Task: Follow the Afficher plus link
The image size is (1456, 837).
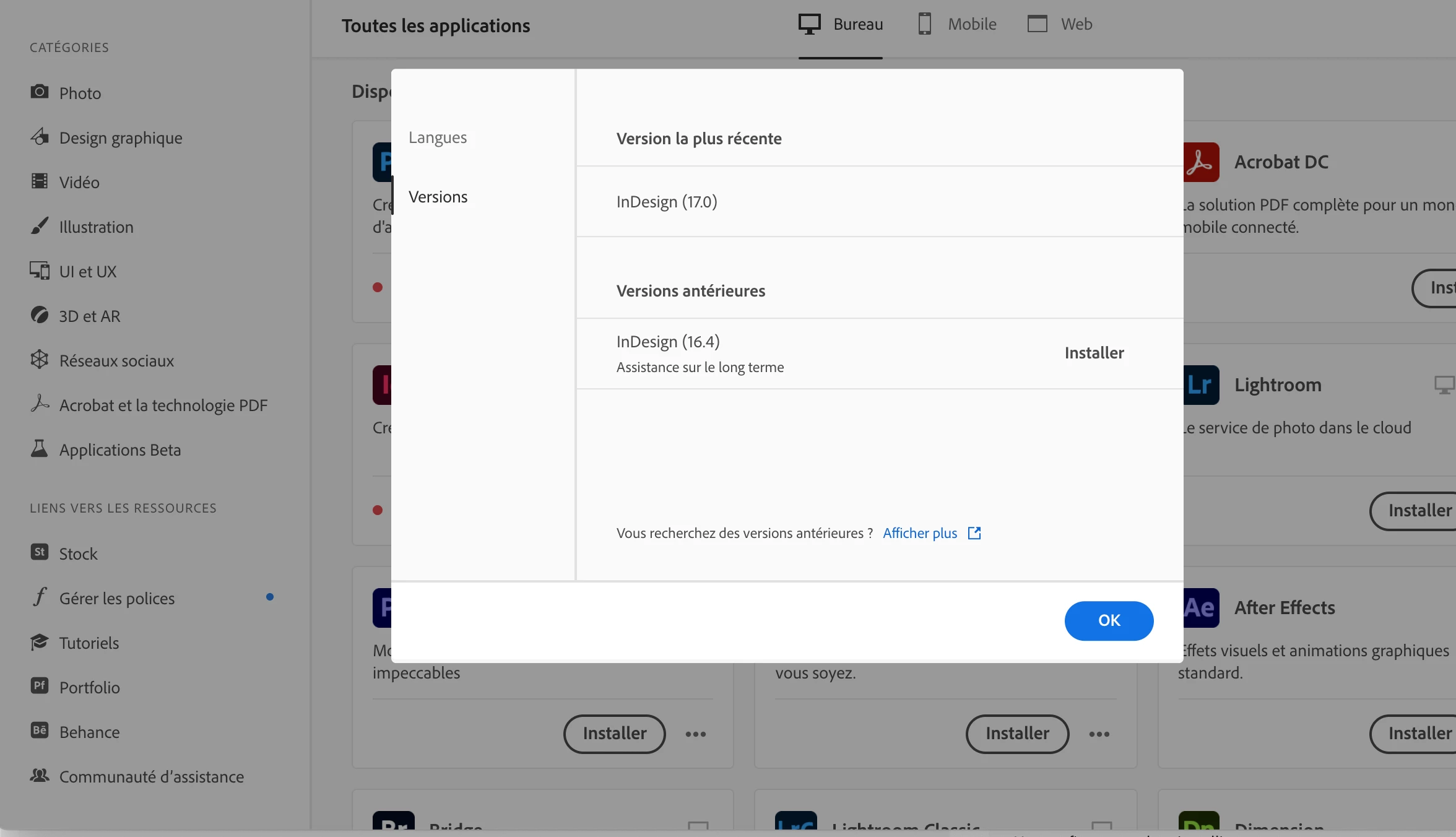Action: click(920, 533)
